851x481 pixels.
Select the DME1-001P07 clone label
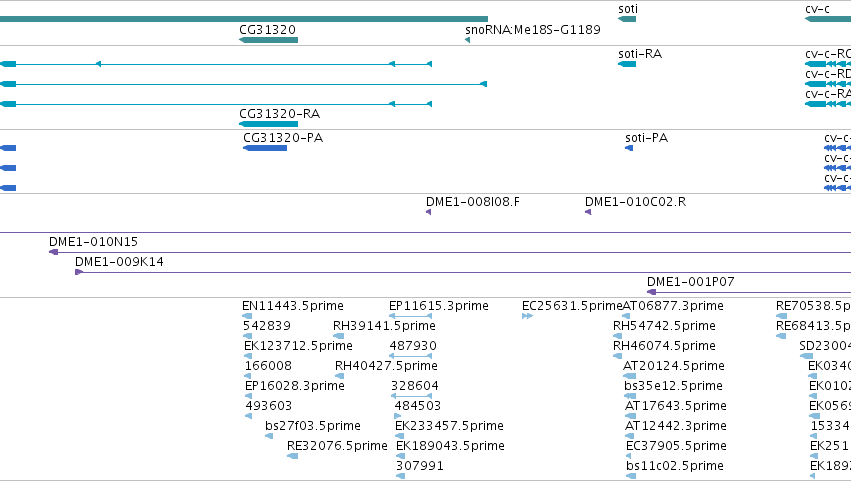690,282
